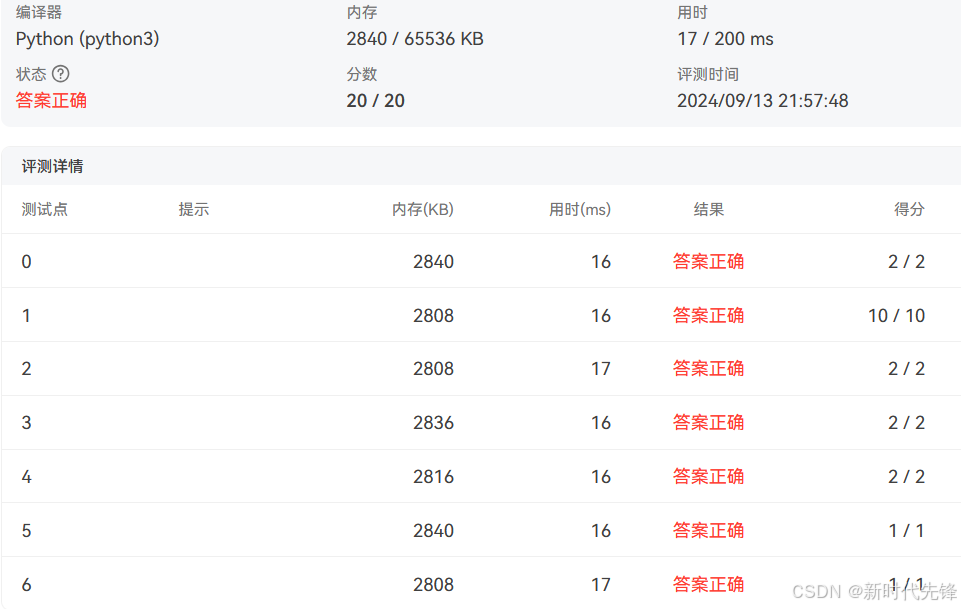
Task: Click the total score 20 / 20
Action: tap(375, 100)
